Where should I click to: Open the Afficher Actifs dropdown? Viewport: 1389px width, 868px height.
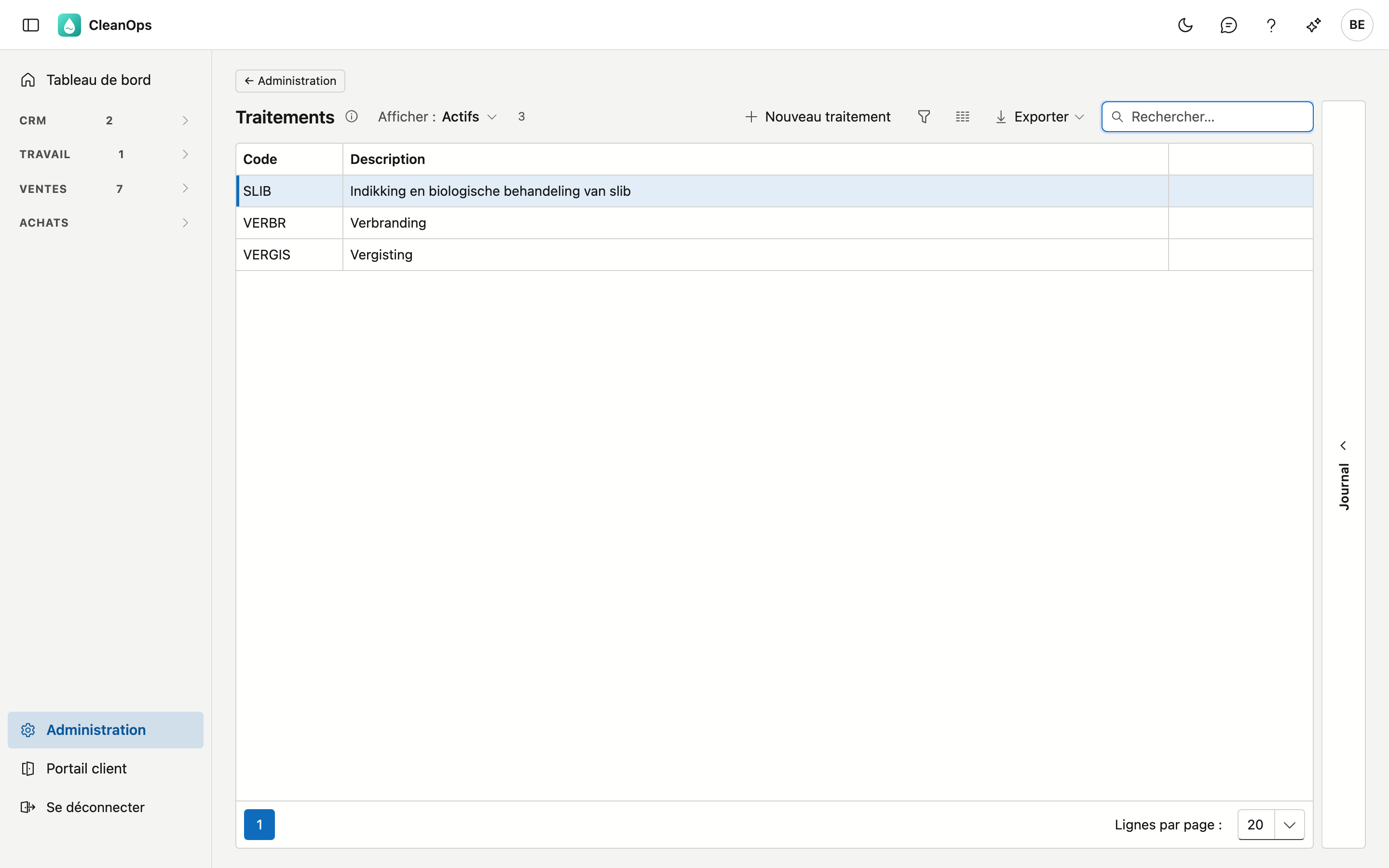click(437, 117)
